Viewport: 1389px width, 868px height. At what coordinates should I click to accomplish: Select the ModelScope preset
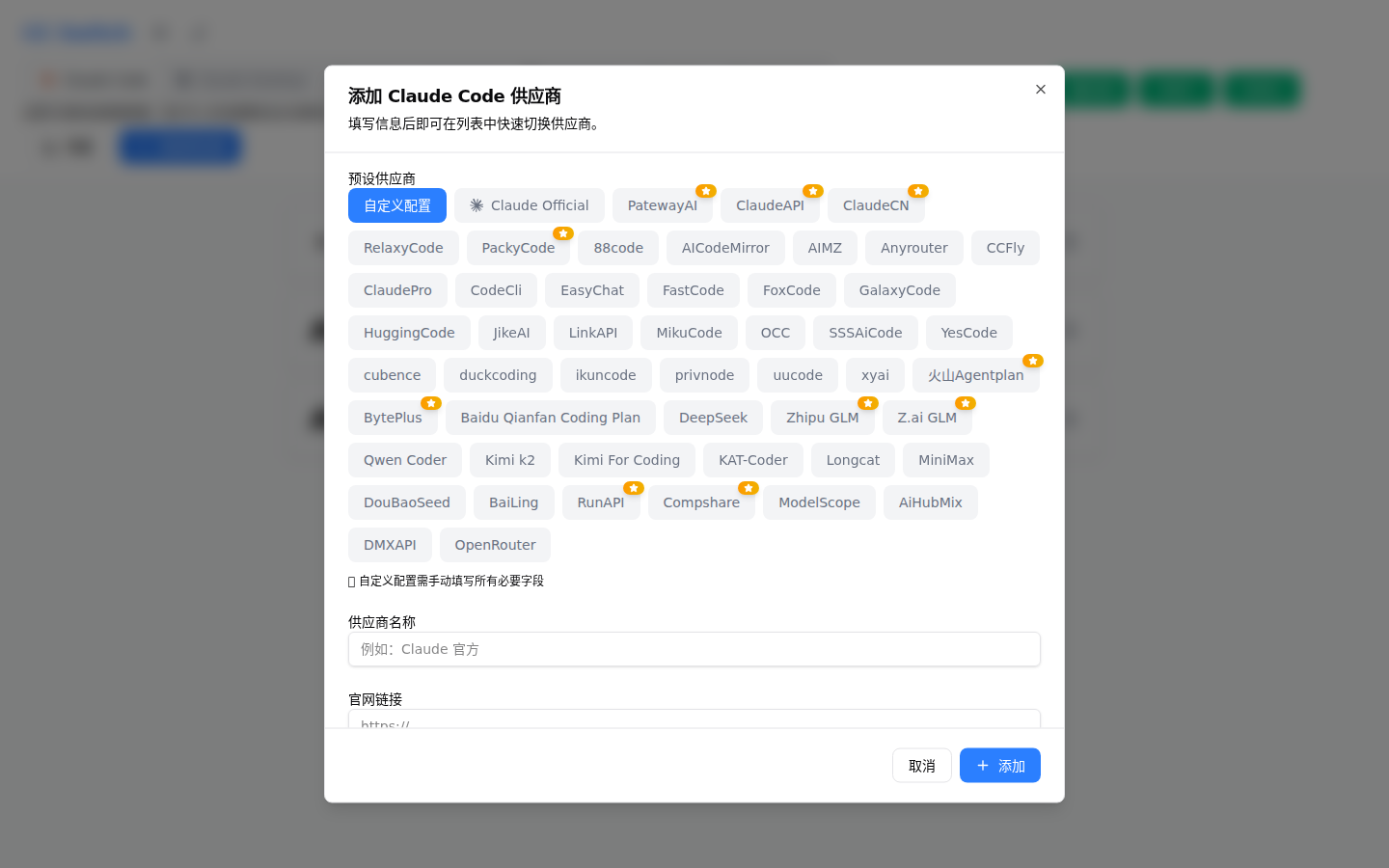(819, 502)
